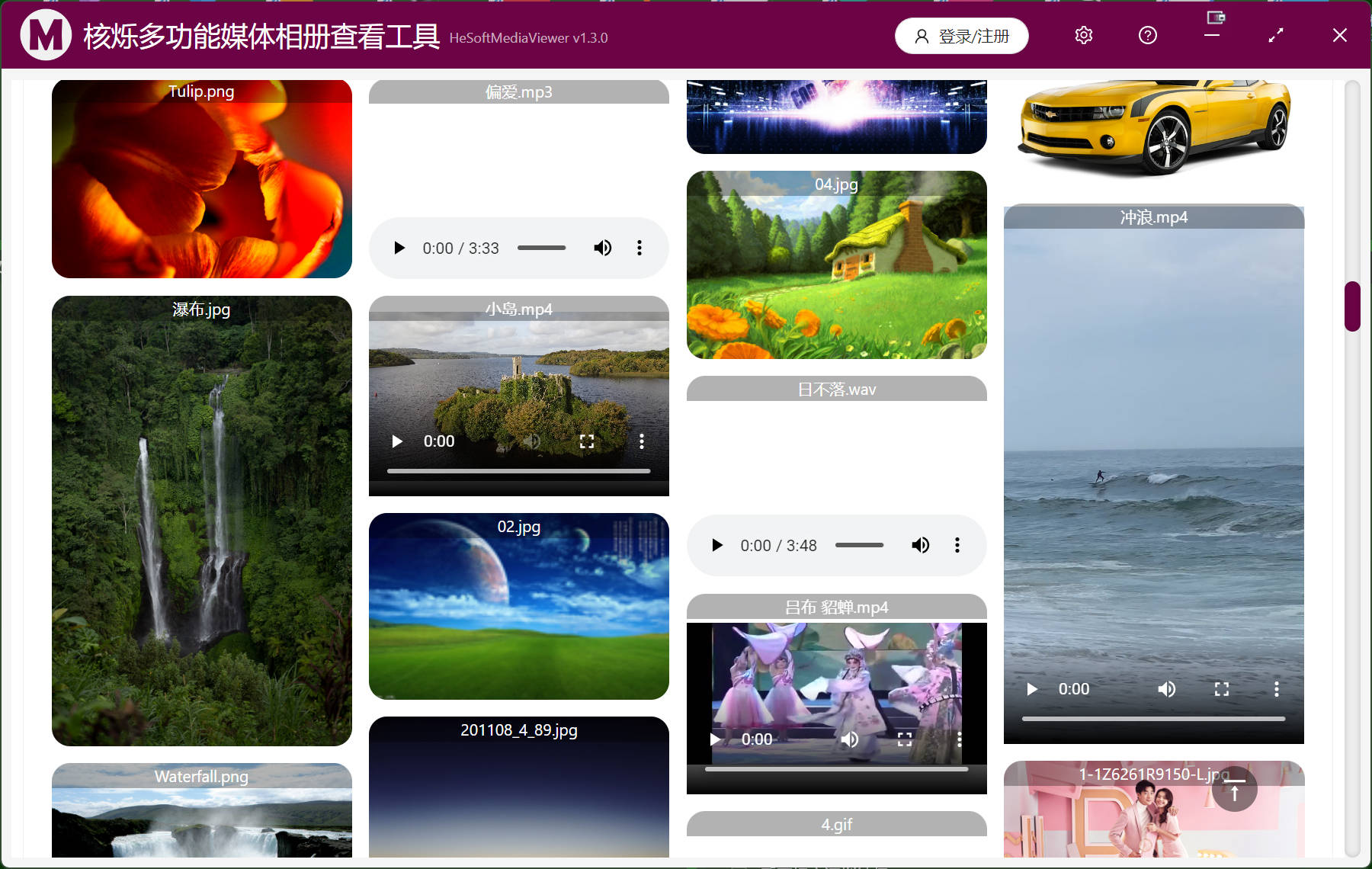Open settings gear in title bar

(1084, 35)
